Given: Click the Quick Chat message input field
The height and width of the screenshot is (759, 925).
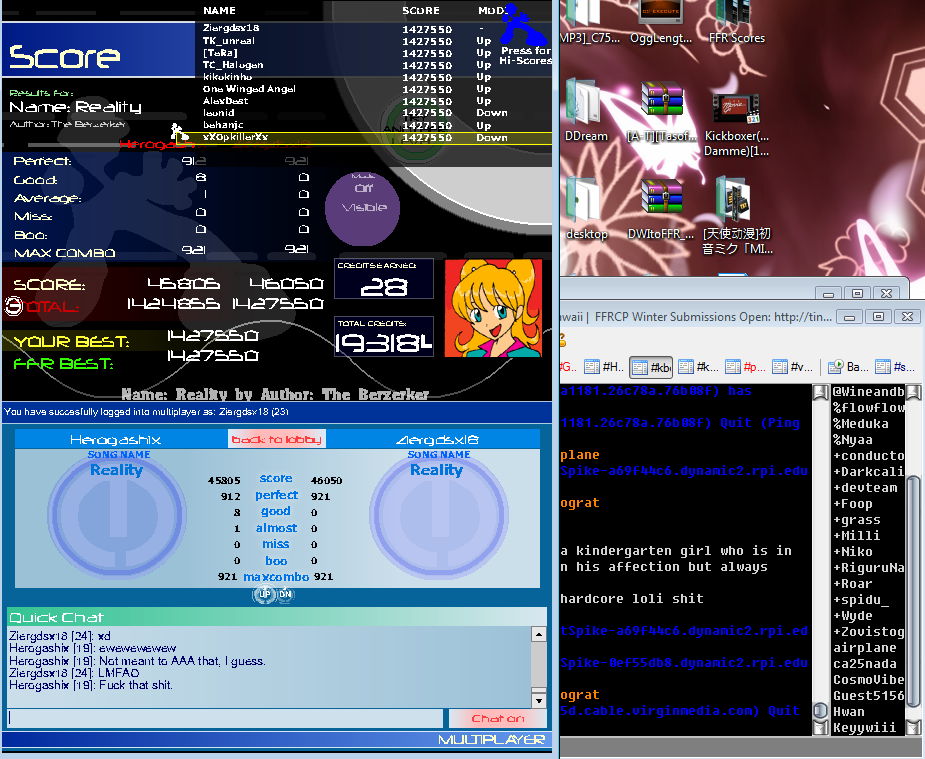Looking at the screenshot, I should pyautogui.click(x=225, y=718).
